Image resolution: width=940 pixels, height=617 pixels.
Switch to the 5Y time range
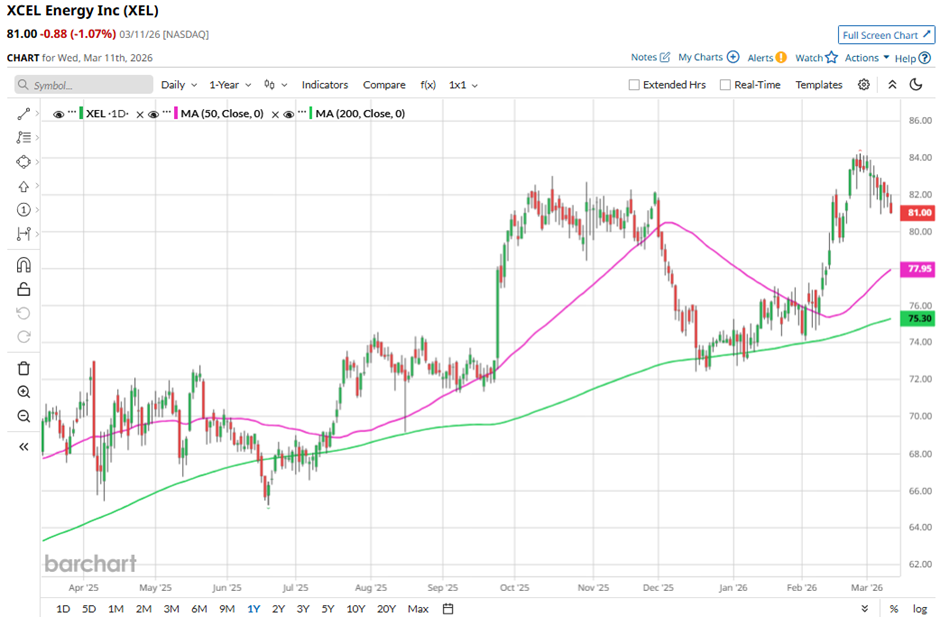point(327,609)
